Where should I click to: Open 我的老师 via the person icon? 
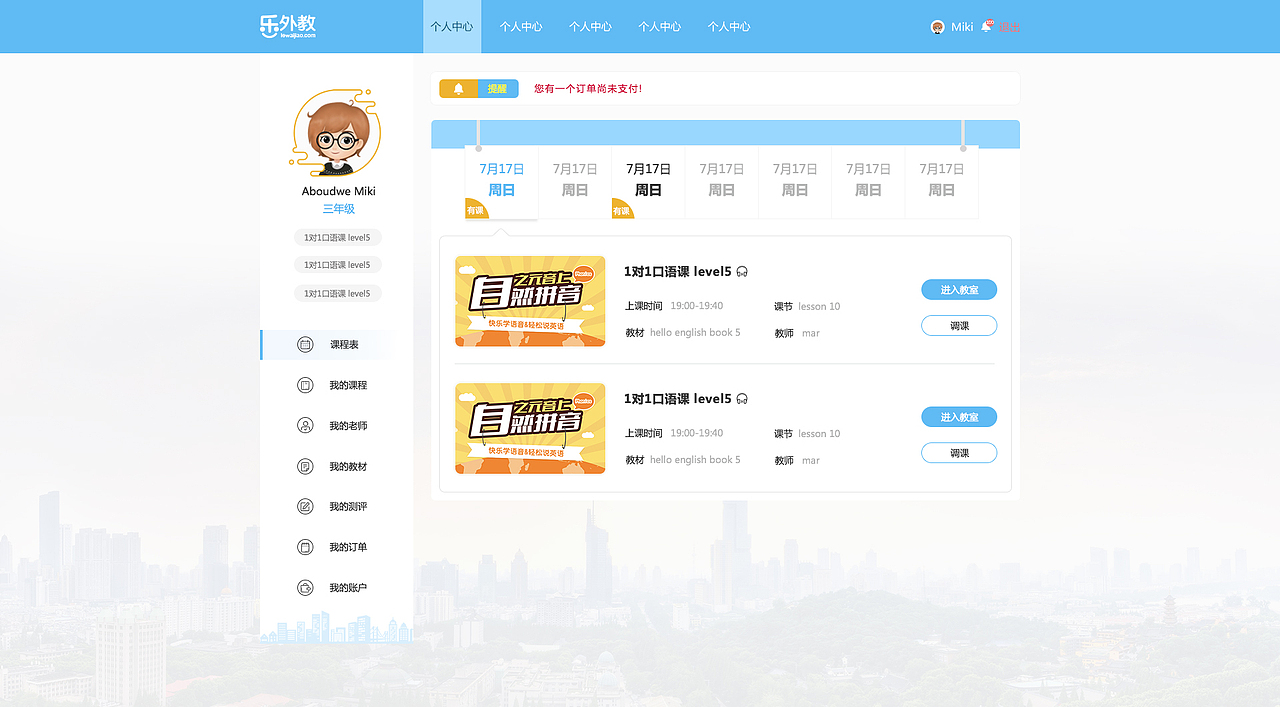click(x=305, y=425)
